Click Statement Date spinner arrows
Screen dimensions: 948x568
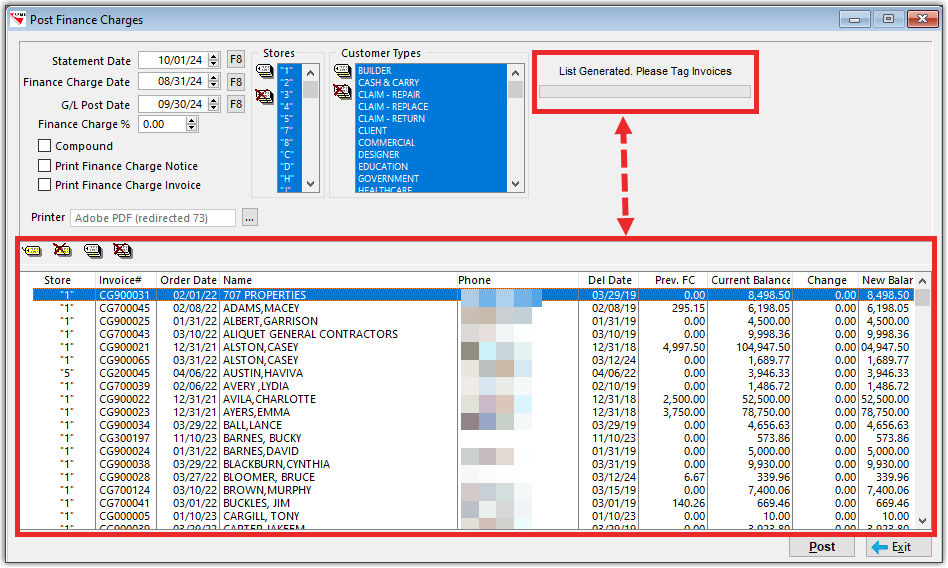click(x=213, y=60)
